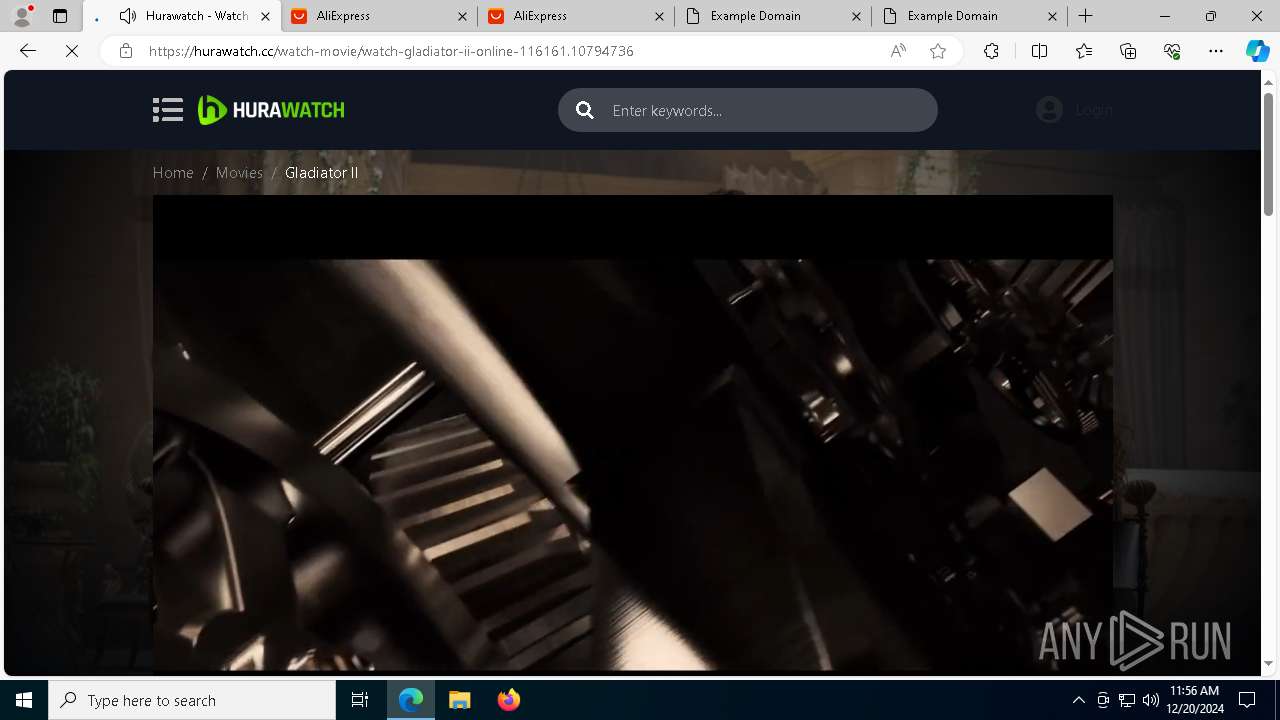Click the taskbar search box

pos(192,700)
